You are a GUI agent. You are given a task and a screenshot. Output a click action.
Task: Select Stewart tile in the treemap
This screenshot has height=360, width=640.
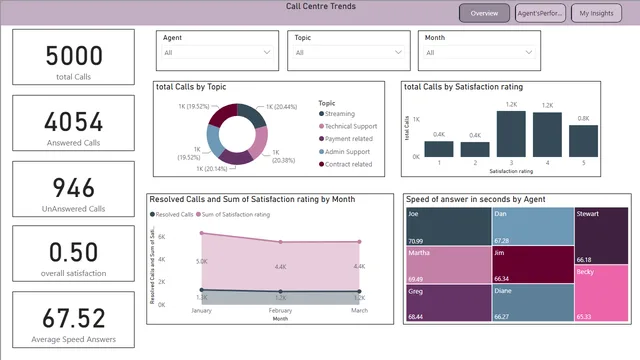(601, 236)
